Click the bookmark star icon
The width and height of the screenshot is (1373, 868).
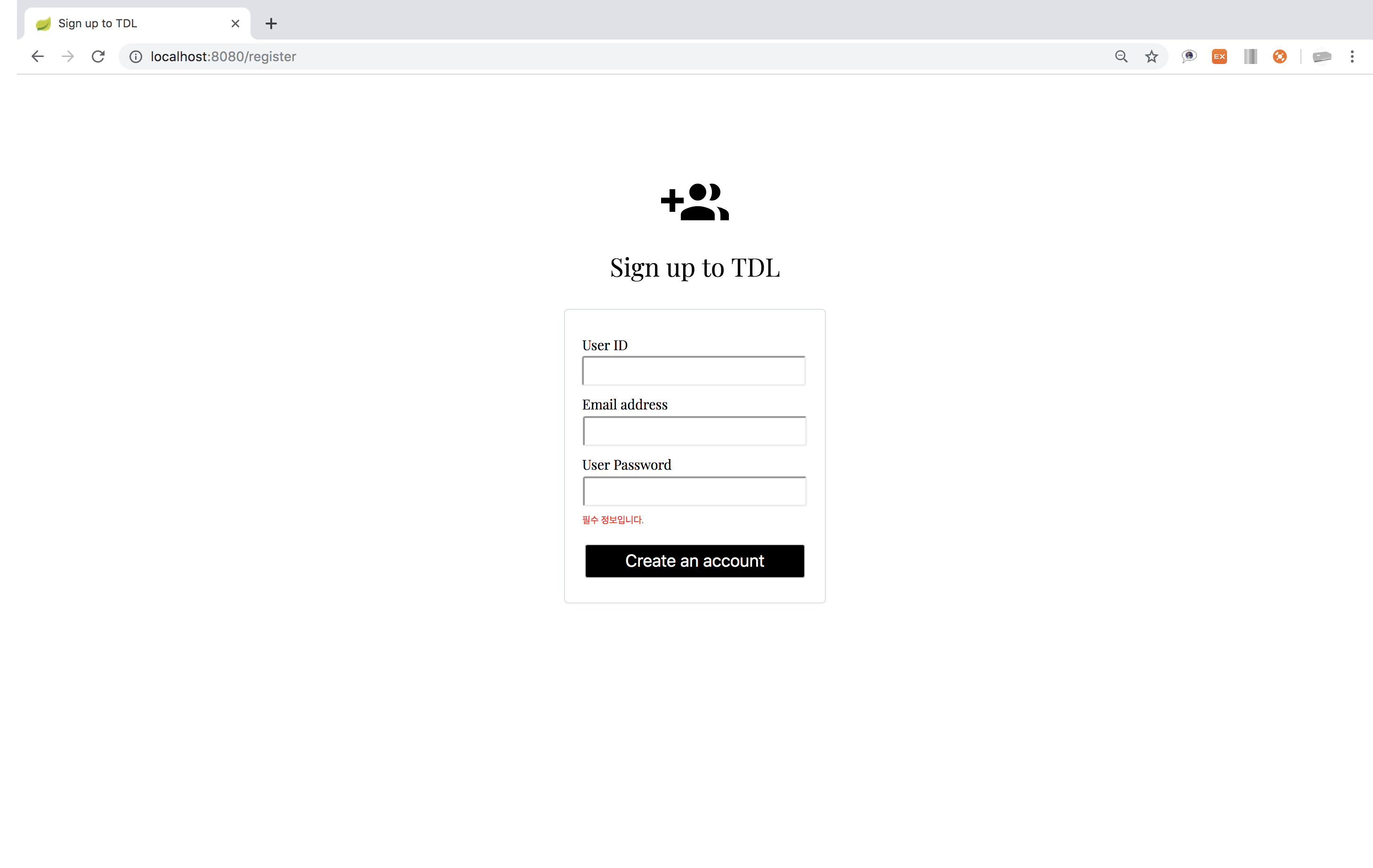tap(1151, 56)
